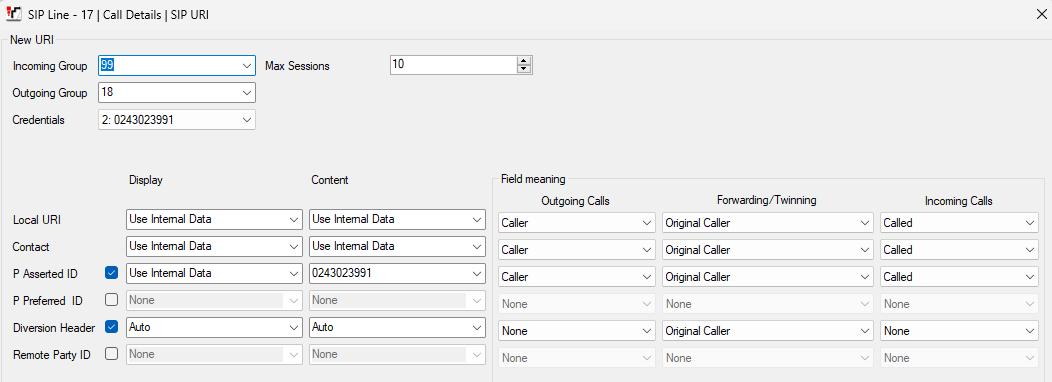Uncheck the P Asserted ID checkbox

click(x=111, y=273)
